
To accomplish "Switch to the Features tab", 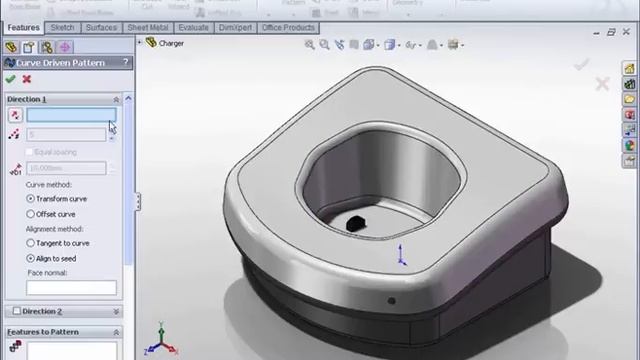I will pyautogui.click(x=23, y=28).
